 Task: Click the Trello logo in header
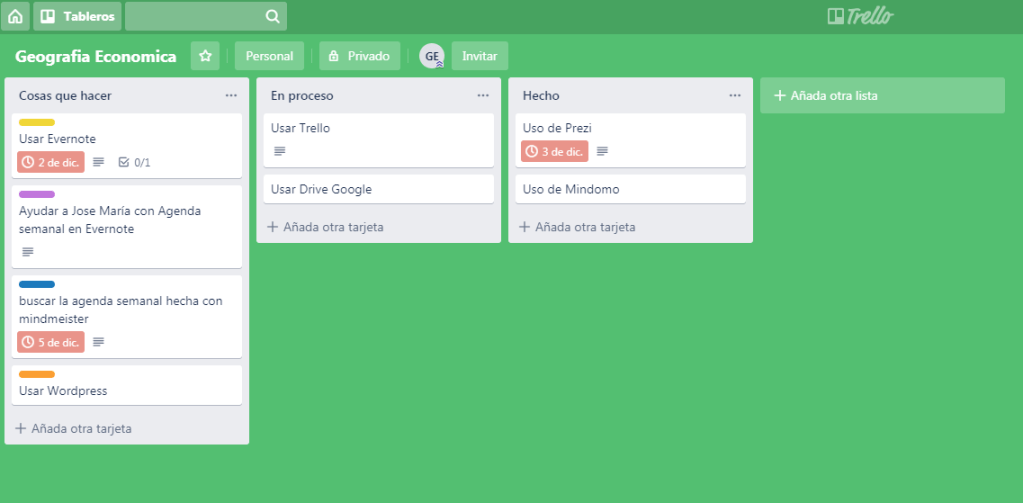point(860,16)
